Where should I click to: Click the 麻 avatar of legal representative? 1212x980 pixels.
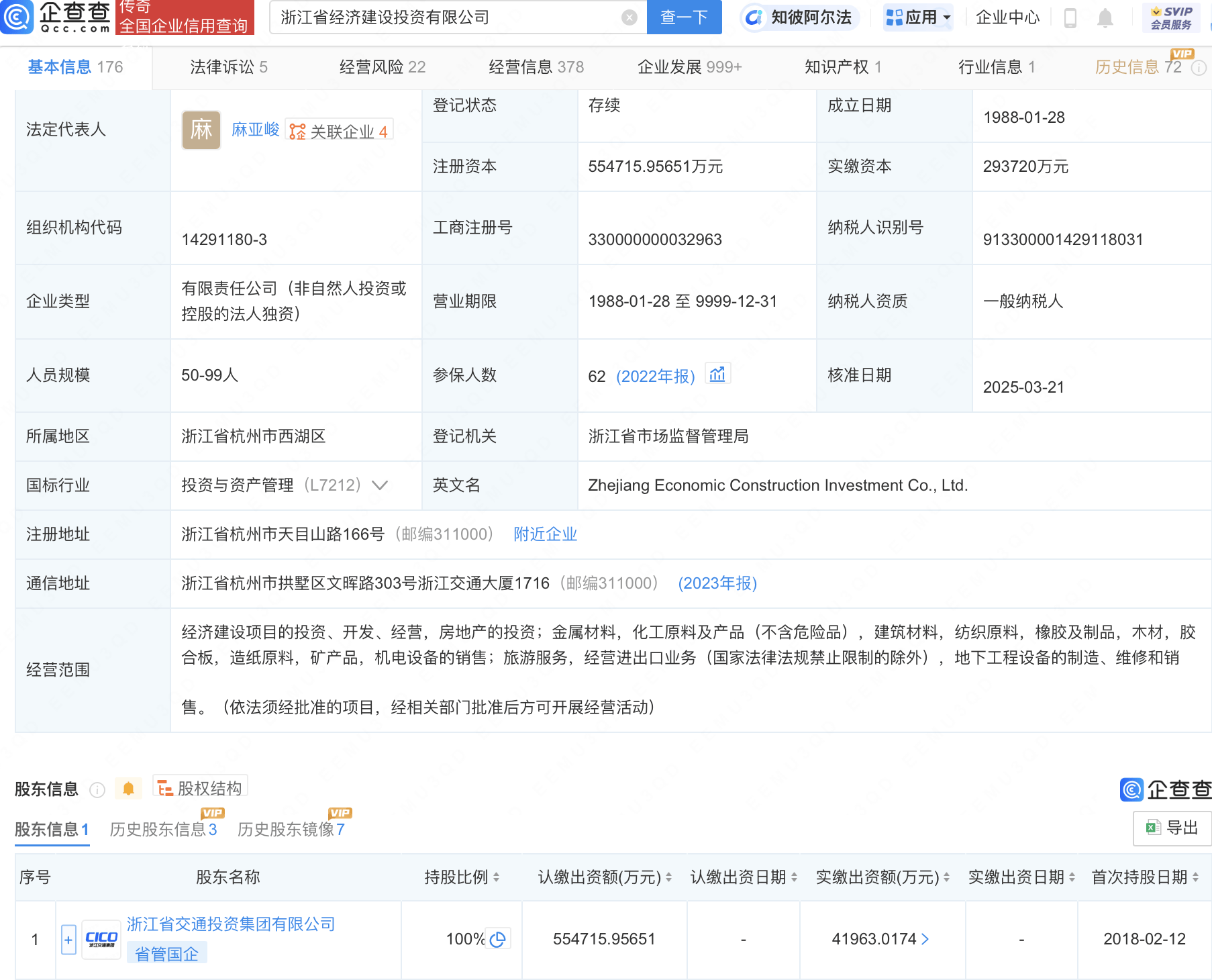coord(201,130)
